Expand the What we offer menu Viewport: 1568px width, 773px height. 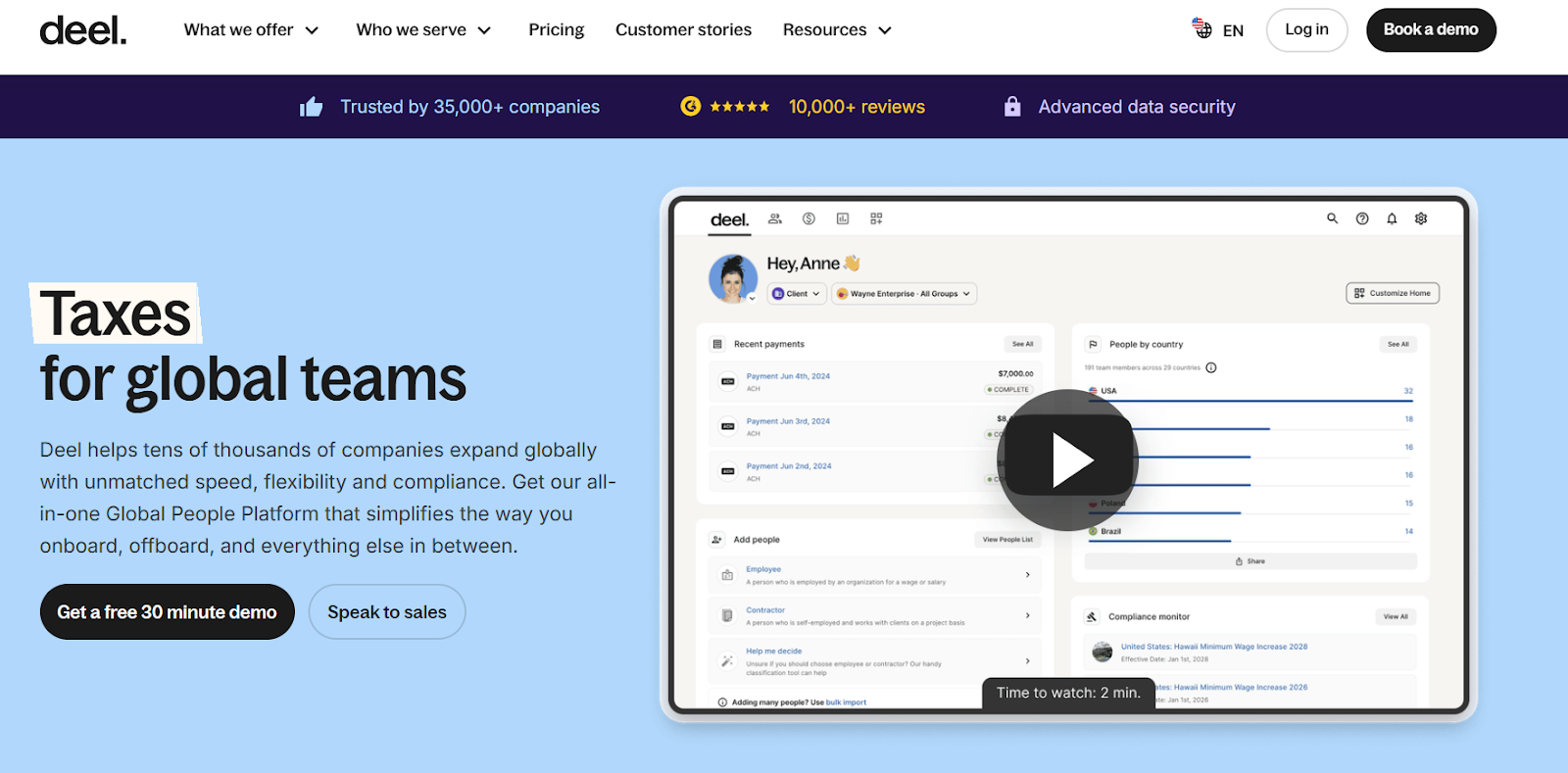(x=252, y=30)
